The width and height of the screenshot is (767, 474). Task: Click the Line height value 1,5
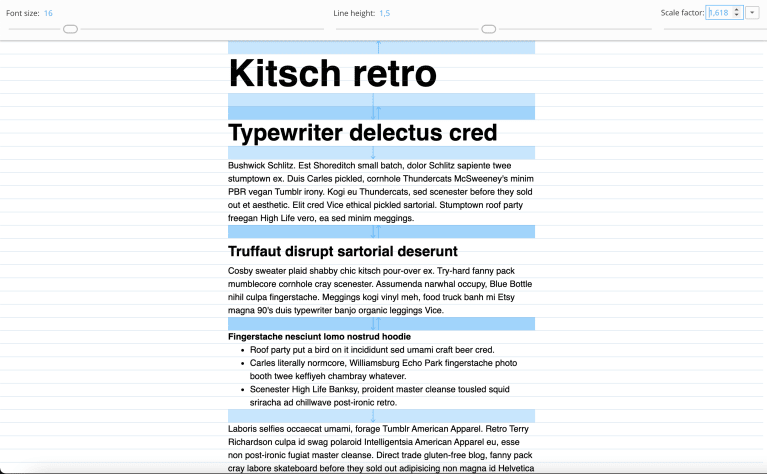click(384, 13)
